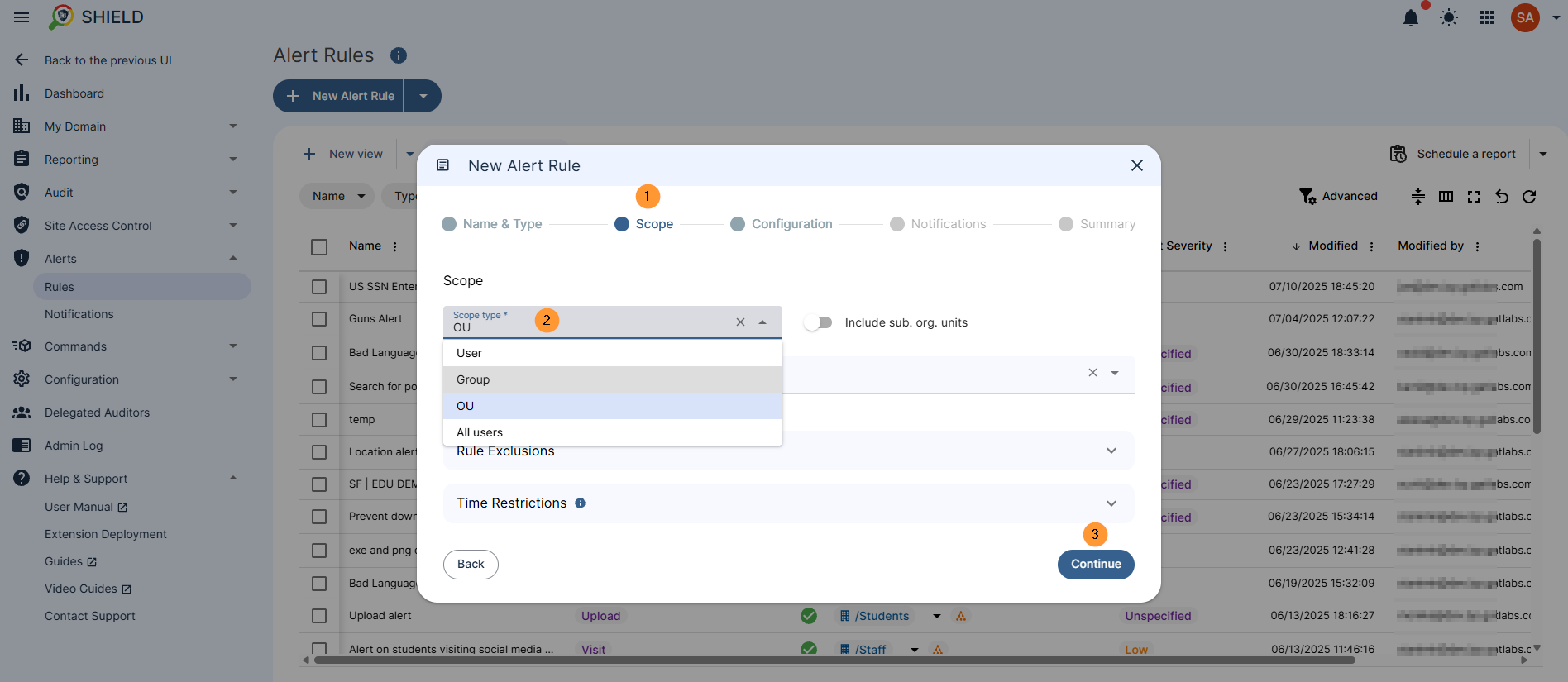Close the New Alert Rule dialog
1568x682 pixels.
click(1137, 165)
